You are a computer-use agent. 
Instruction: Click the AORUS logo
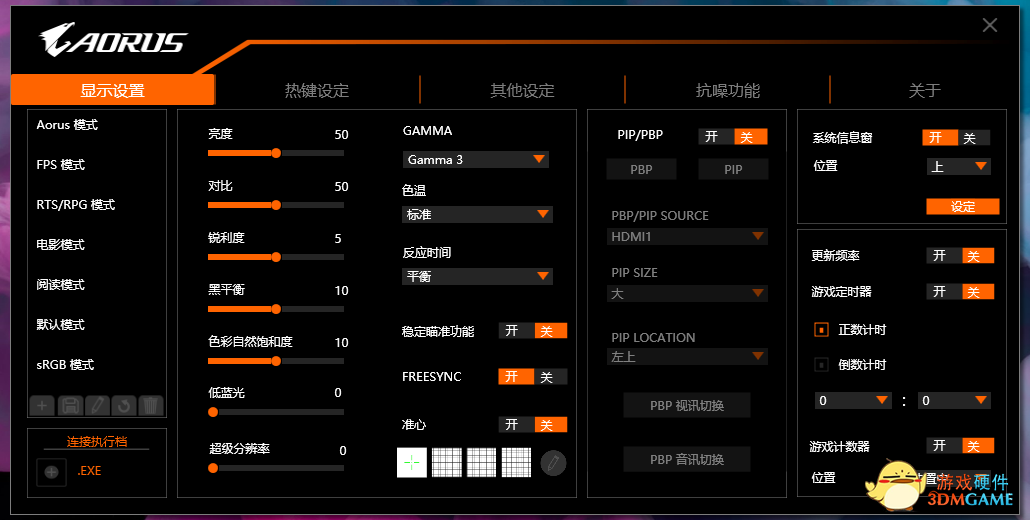tap(113, 39)
